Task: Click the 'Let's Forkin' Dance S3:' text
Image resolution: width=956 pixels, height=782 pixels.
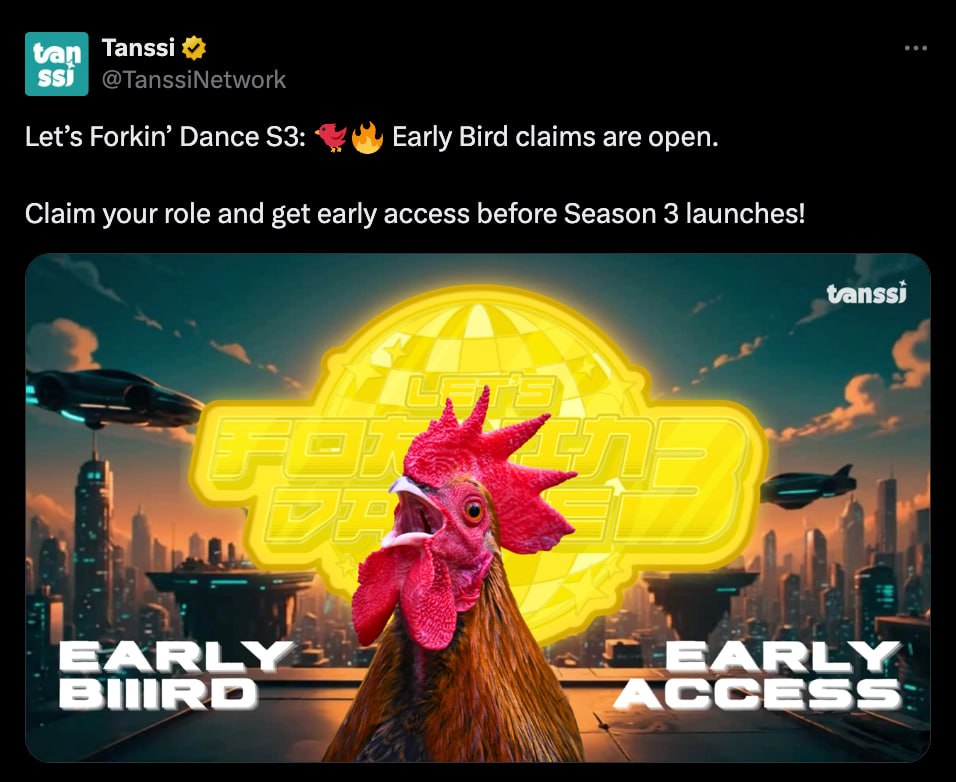Action: pos(165,137)
